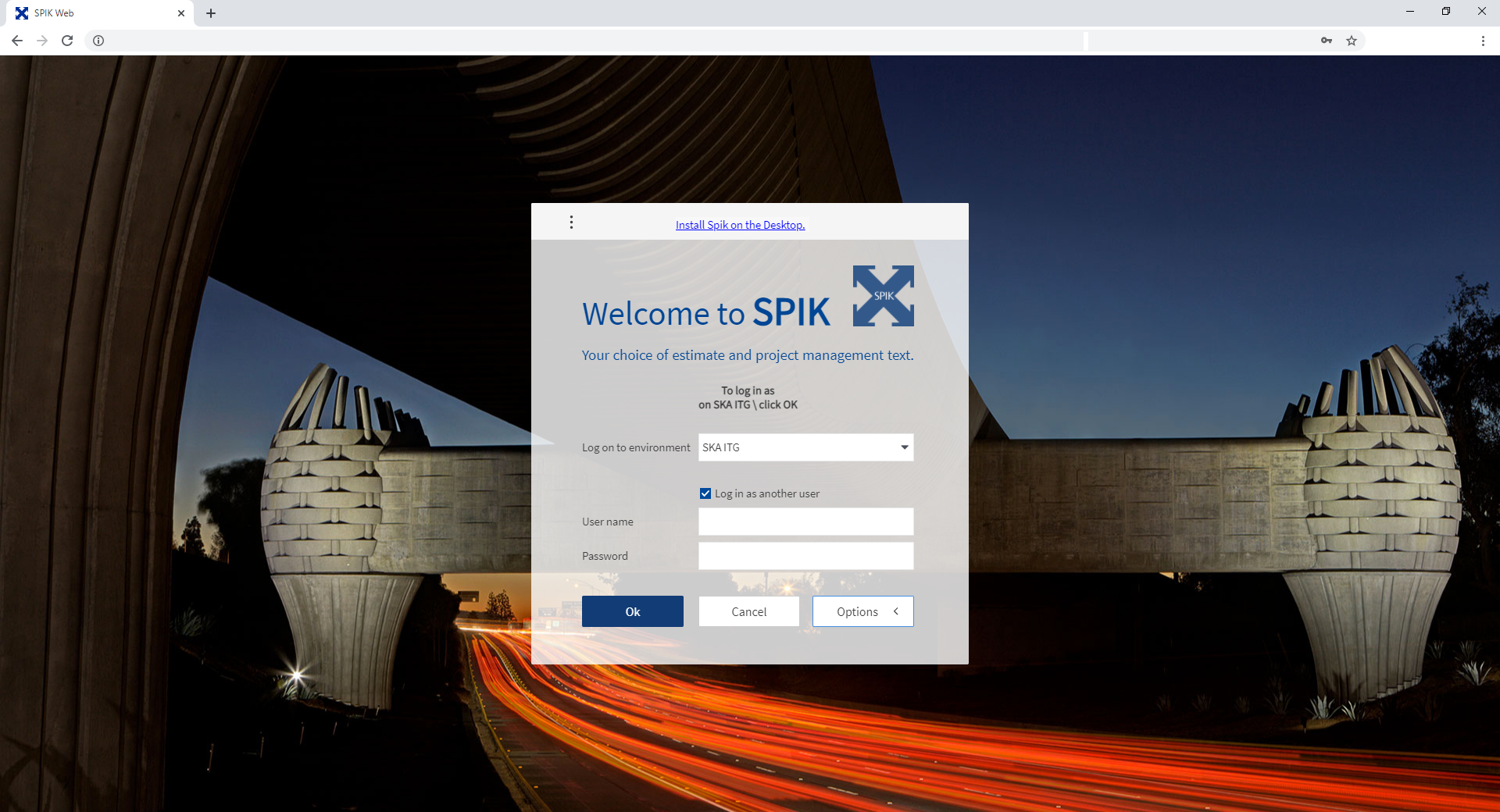This screenshot has height=812, width=1500.
Task: Focus the Password field
Action: [805, 556]
